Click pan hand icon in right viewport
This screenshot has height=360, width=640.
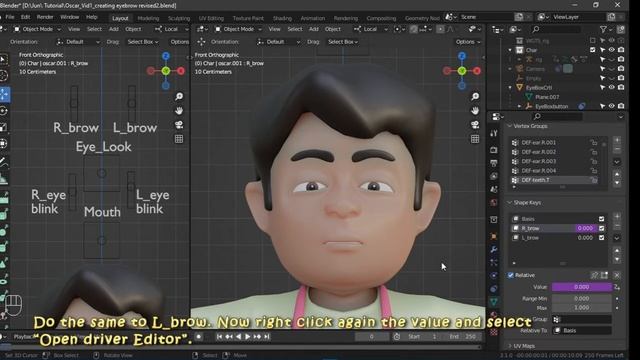click(x=475, y=111)
